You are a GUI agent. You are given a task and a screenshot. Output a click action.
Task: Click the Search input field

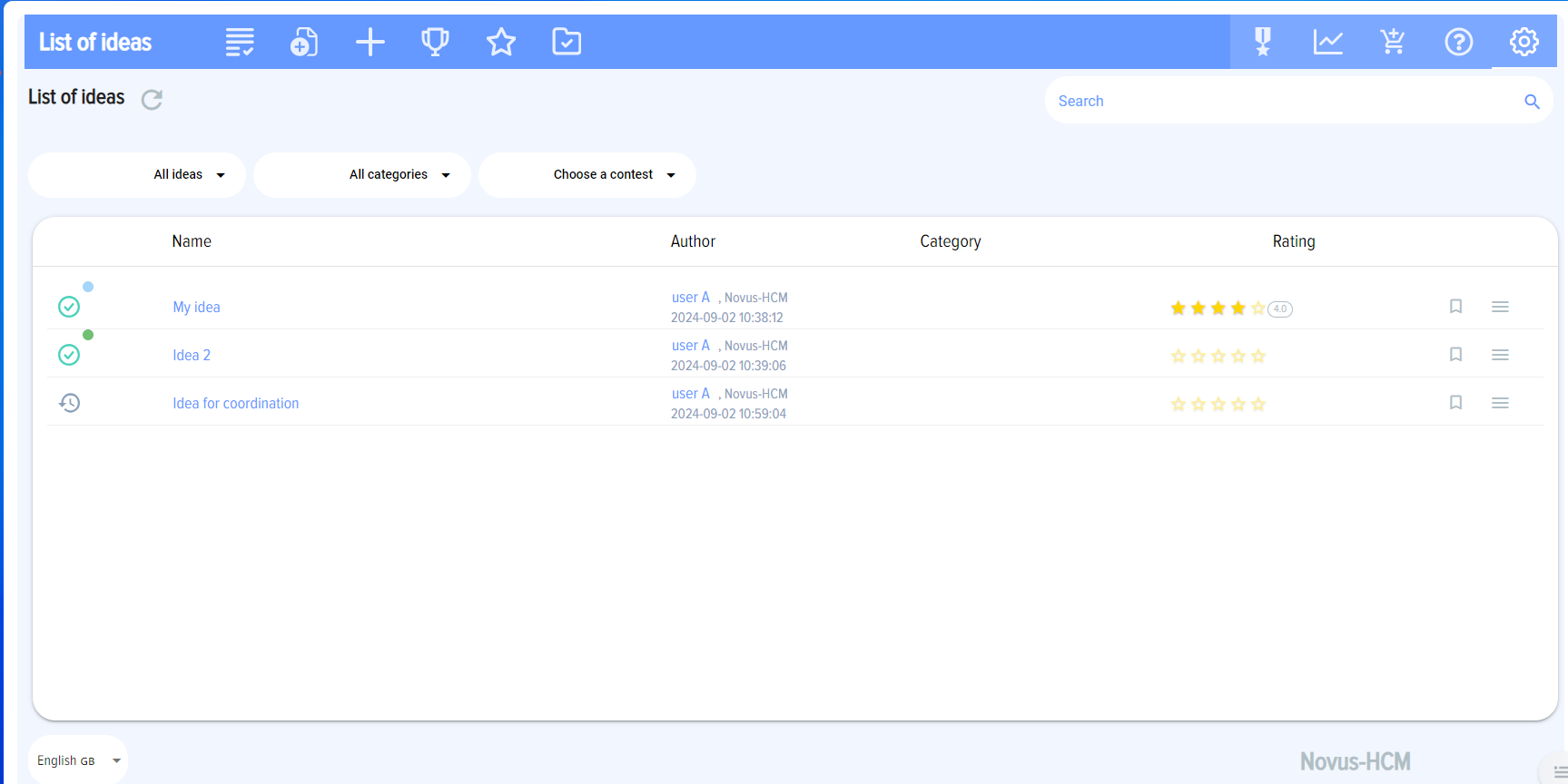[x=1280, y=101]
